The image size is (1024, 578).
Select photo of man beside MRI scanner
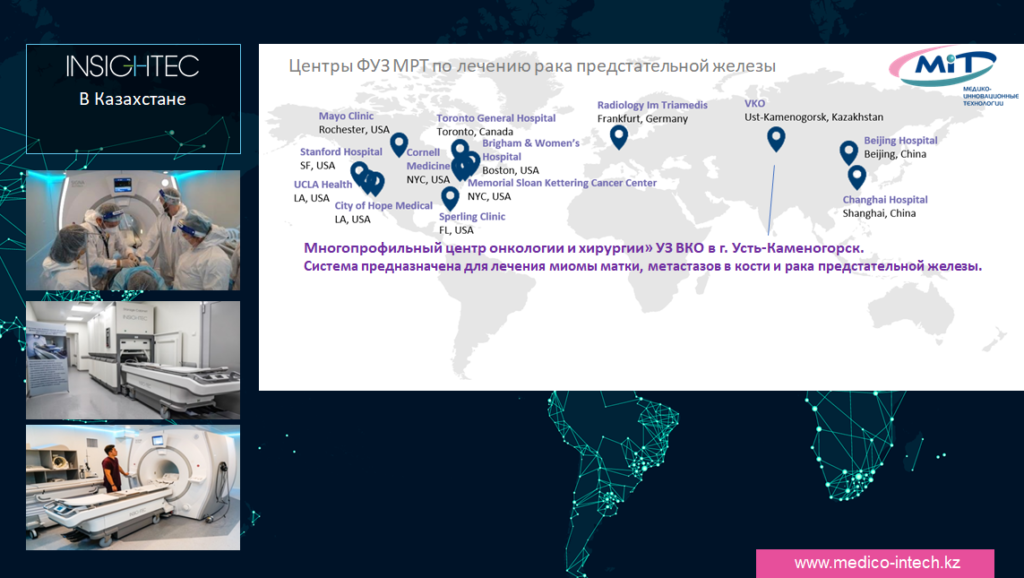[x=133, y=487]
